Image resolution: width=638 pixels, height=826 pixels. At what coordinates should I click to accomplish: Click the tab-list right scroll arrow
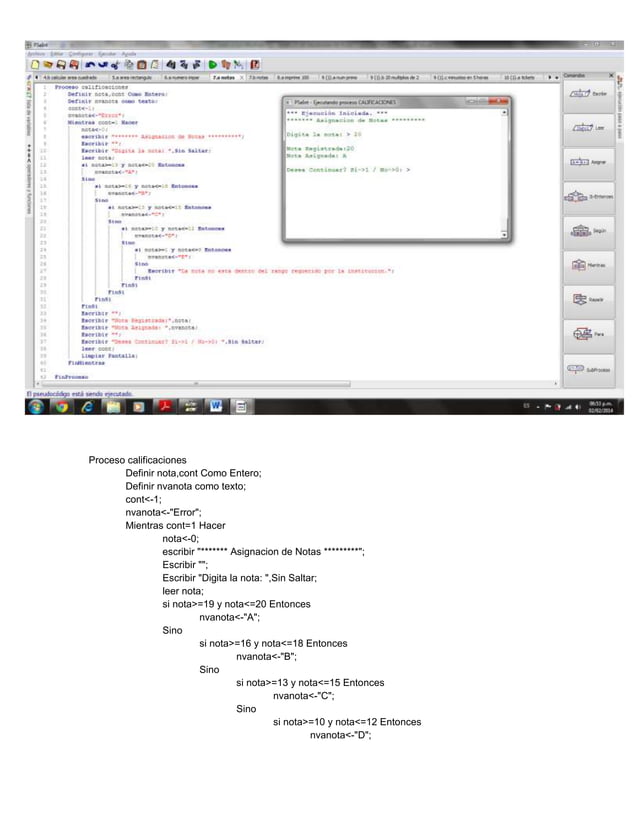coord(550,77)
